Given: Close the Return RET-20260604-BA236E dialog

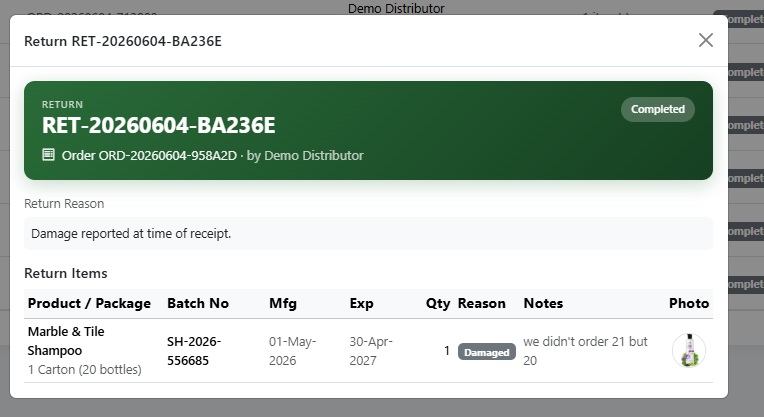Looking at the screenshot, I should click(x=706, y=40).
